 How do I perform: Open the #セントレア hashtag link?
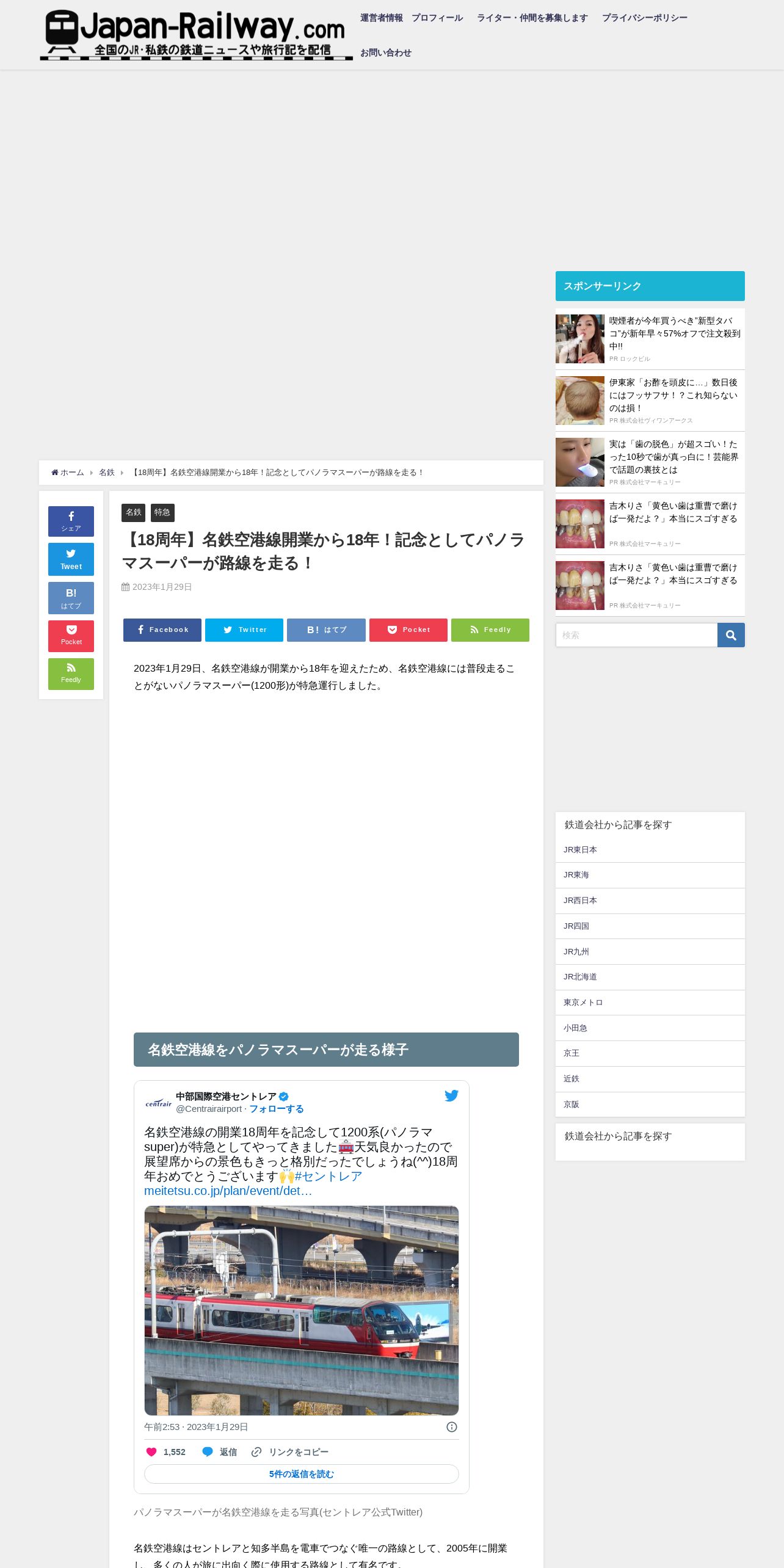pos(328,1177)
